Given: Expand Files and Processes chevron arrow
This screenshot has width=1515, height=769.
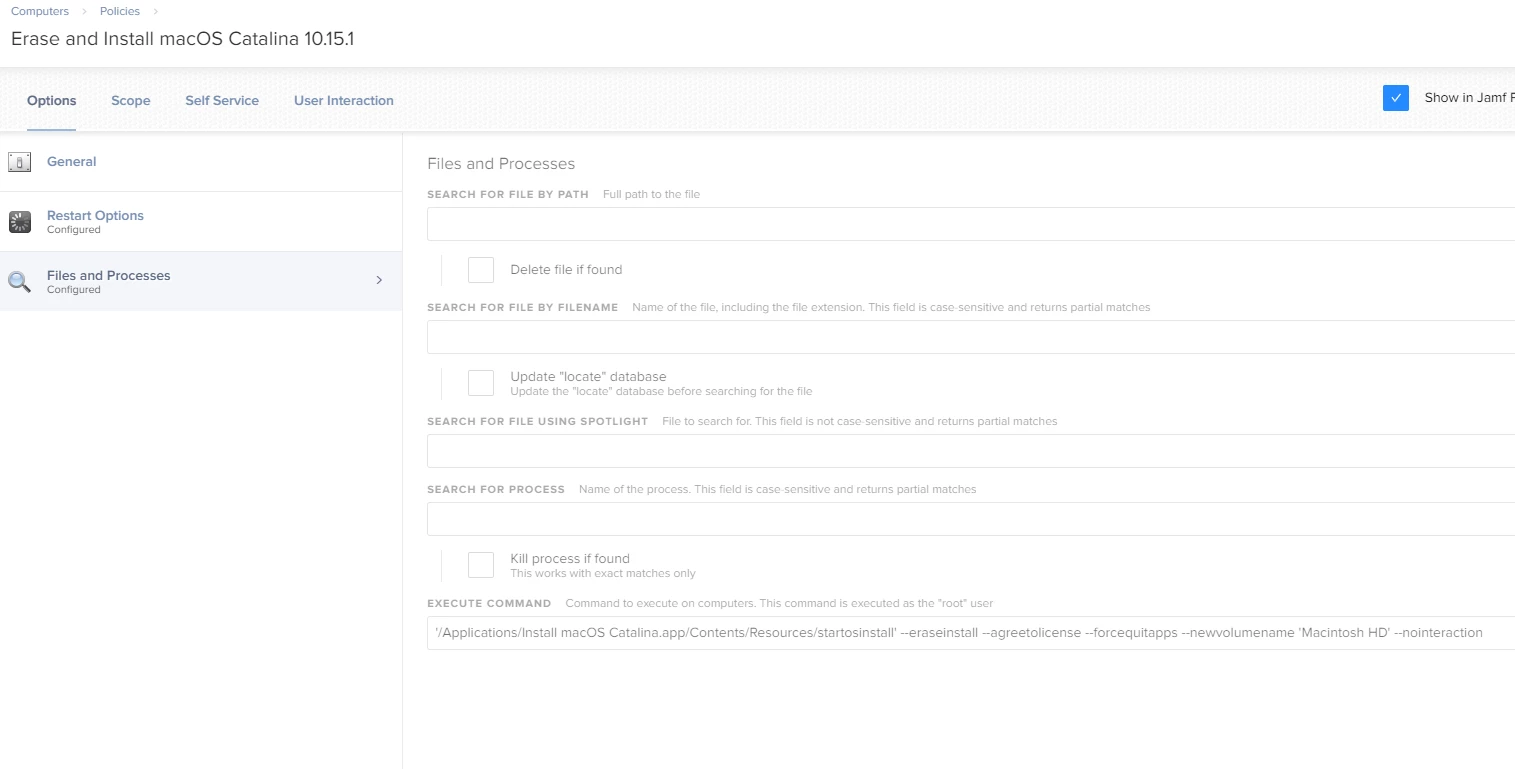Looking at the screenshot, I should [379, 281].
